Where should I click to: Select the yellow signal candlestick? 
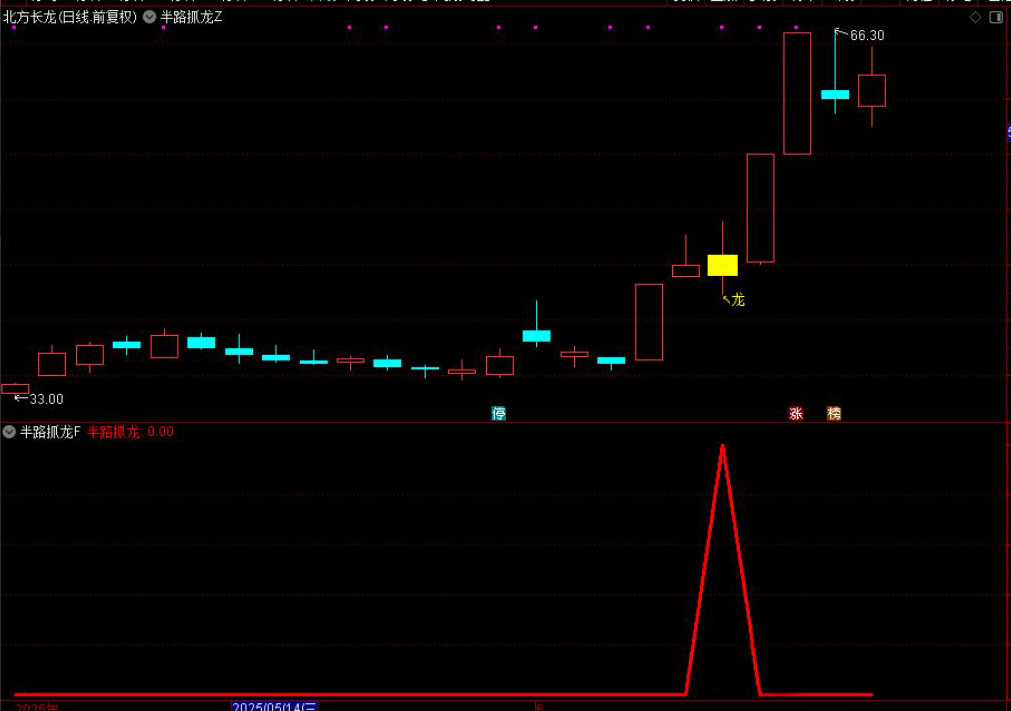point(722,265)
